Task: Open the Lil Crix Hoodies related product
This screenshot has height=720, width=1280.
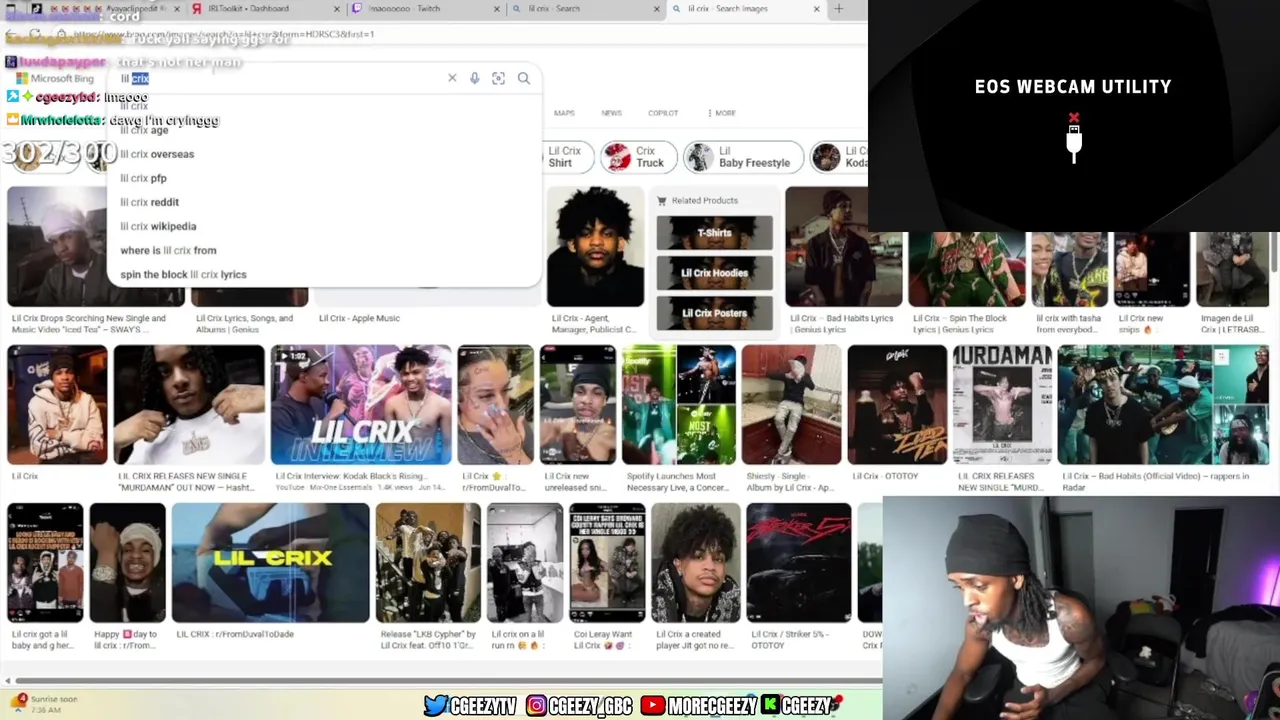Action: [x=714, y=273]
